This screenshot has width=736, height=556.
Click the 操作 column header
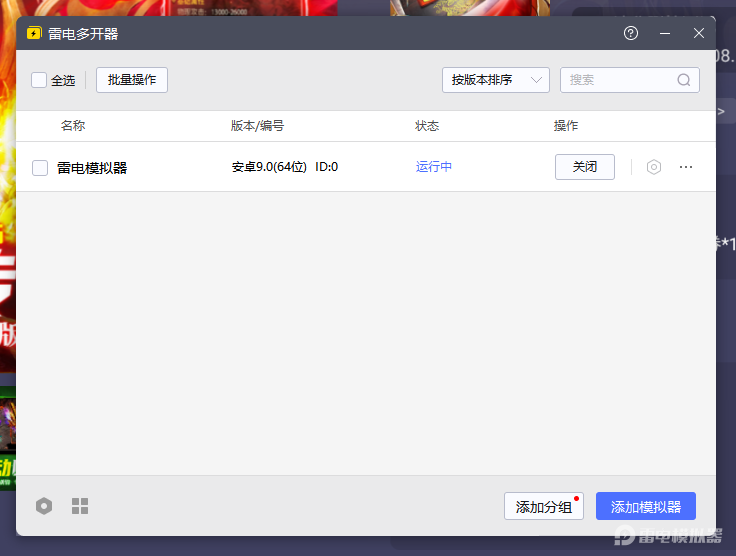point(566,126)
